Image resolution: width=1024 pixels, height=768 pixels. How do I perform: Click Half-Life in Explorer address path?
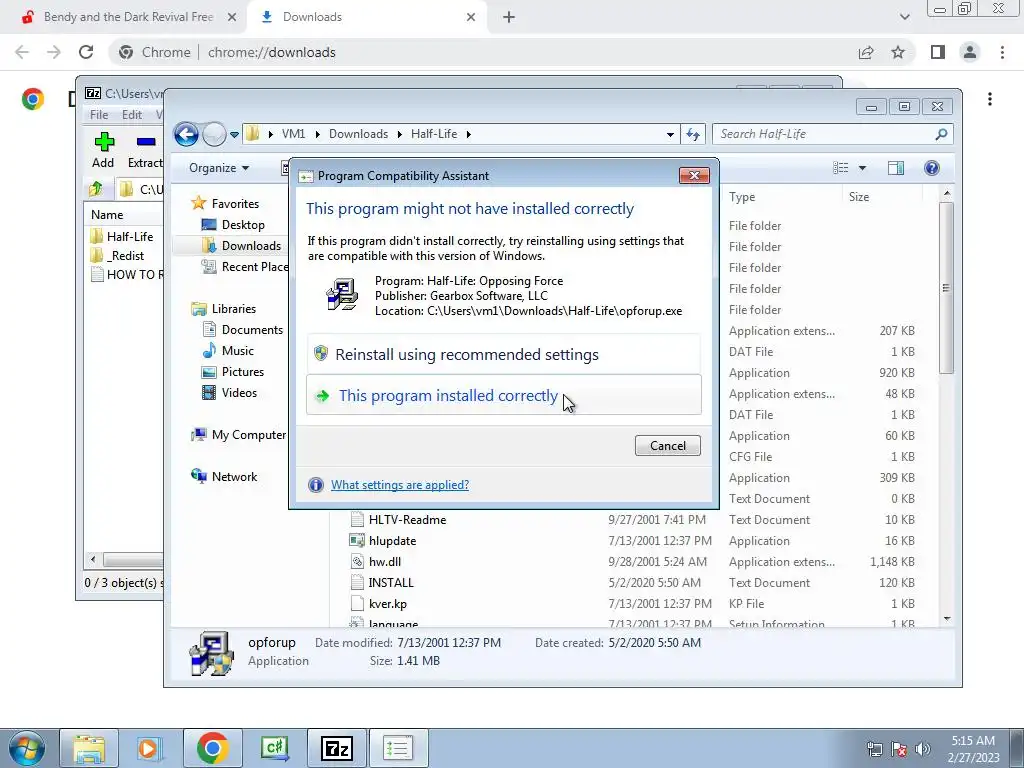(434, 134)
